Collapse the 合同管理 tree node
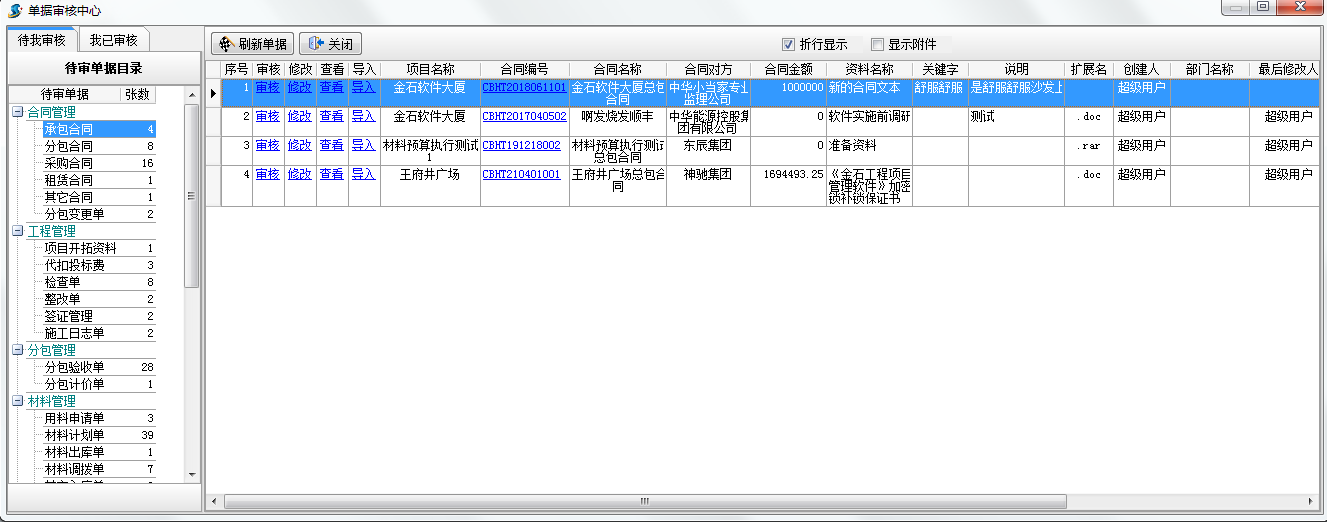This screenshot has width=1327, height=522. click(18, 112)
